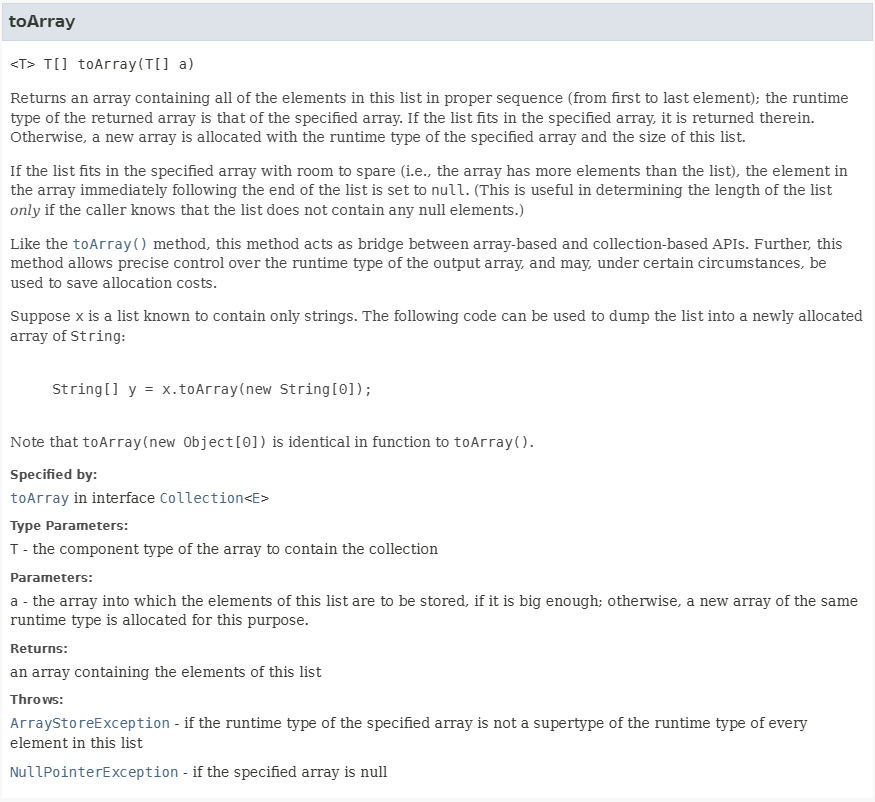Image resolution: width=875 pixels, height=802 pixels.
Task: Click the 'Specified by:' label
Action: tap(54, 475)
